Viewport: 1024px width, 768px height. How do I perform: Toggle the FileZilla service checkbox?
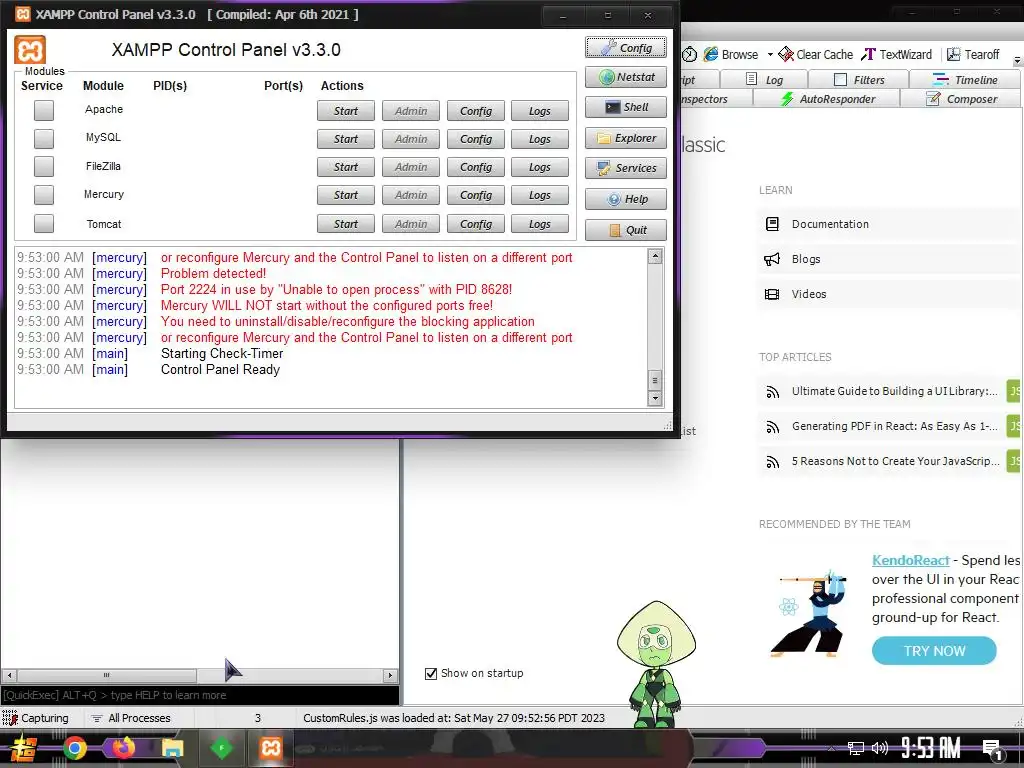click(x=44, y=167)
